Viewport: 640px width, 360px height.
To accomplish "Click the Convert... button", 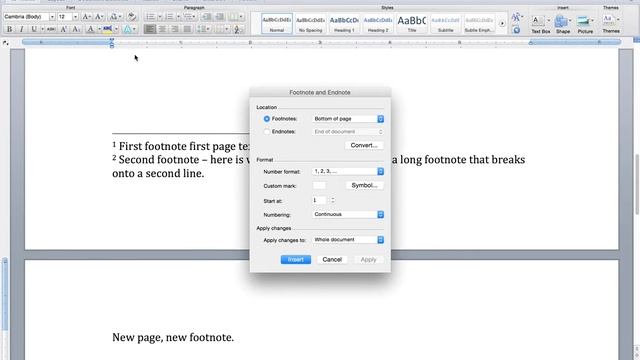I will (364, 145).
